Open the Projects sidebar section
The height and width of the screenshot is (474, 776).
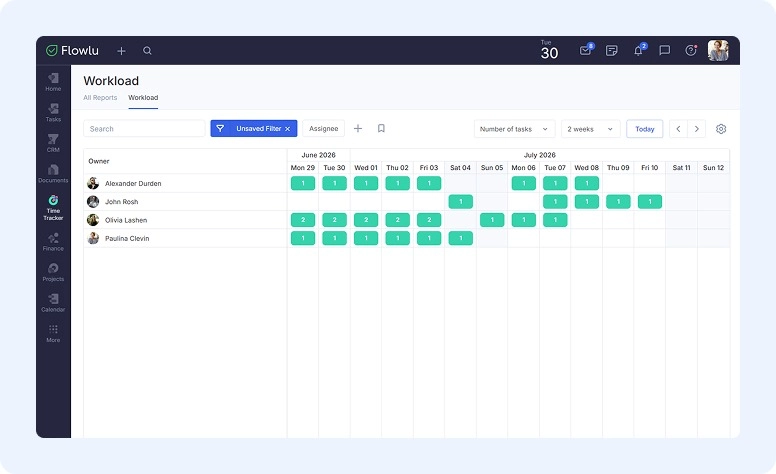53,273
